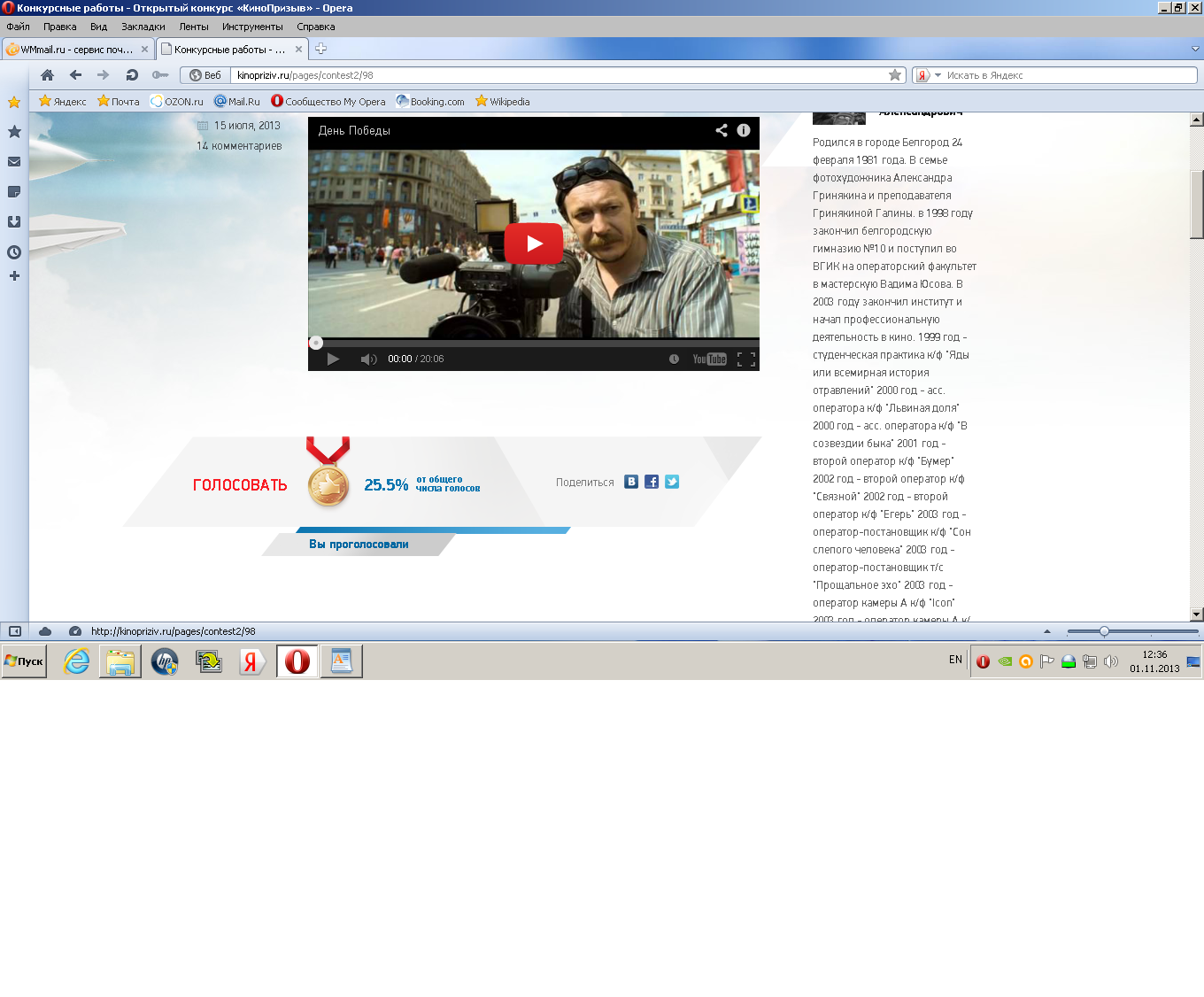Click the video info icon
1204x997 pixels.
[x=744, y=130]
